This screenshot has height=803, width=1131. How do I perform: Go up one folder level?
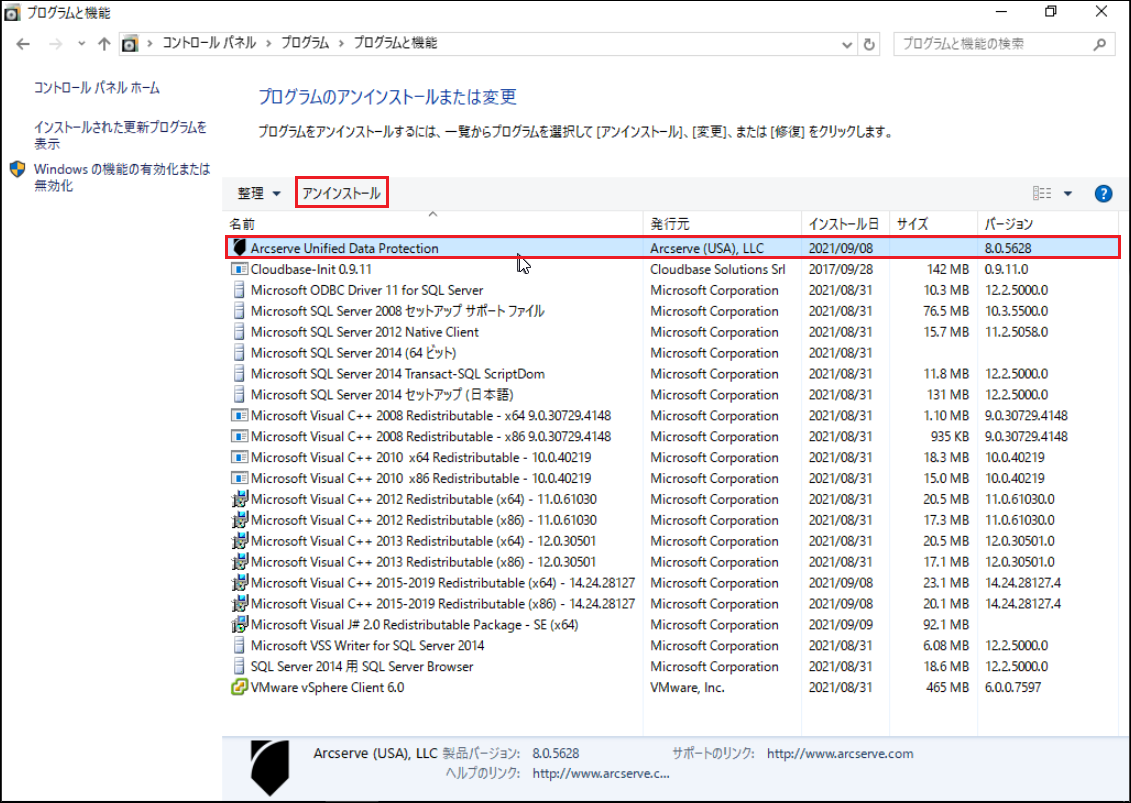[104, 44]
